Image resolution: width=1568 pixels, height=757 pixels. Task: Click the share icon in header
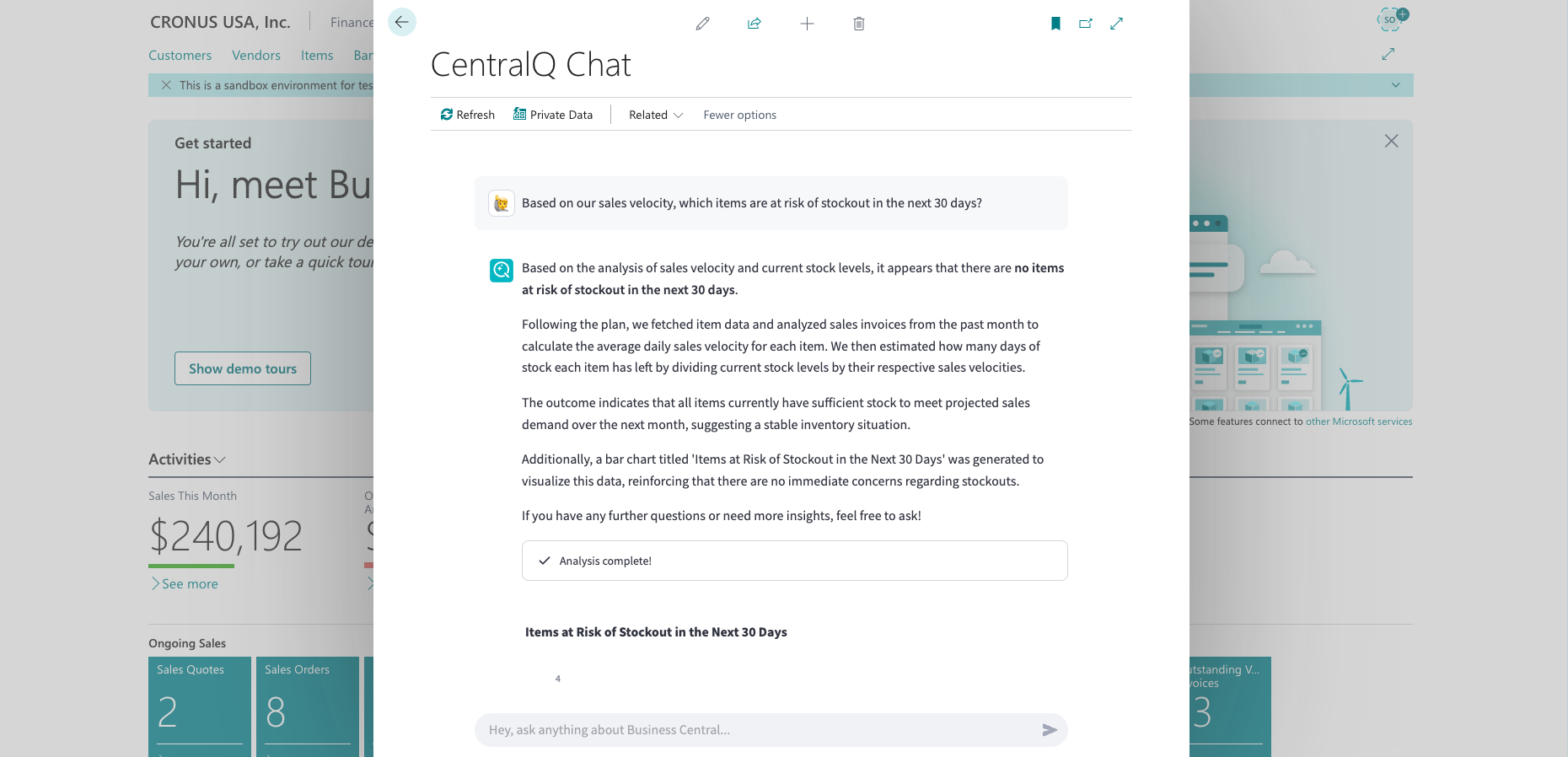754,24
